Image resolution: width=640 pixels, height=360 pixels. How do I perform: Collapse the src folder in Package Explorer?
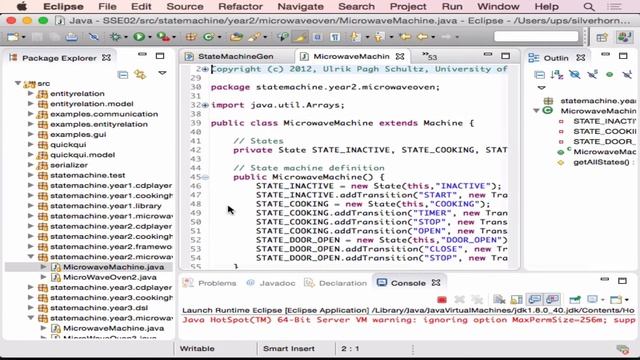click(x=18, y=83)
